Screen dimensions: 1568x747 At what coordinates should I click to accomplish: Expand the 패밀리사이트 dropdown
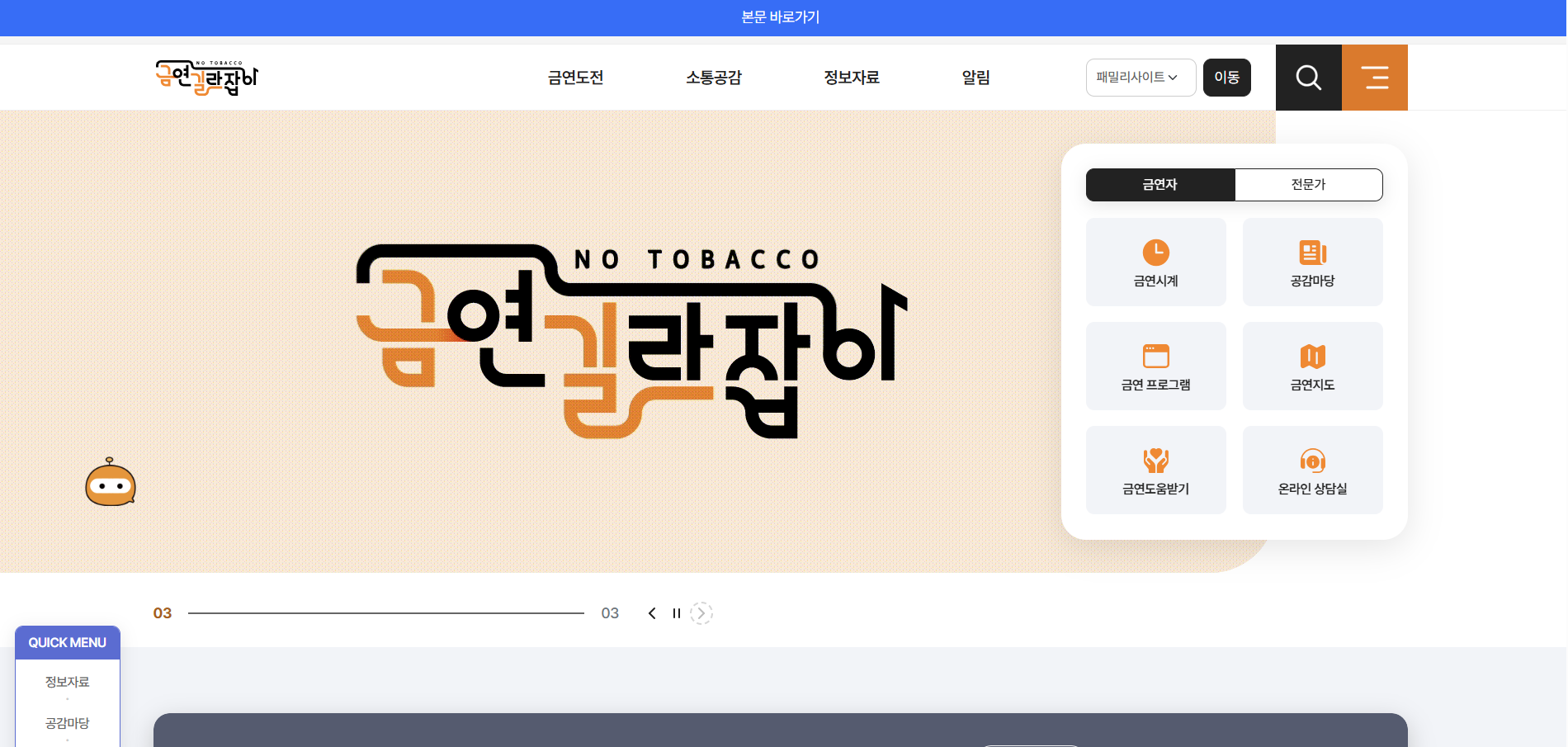tap(1141, 78)
